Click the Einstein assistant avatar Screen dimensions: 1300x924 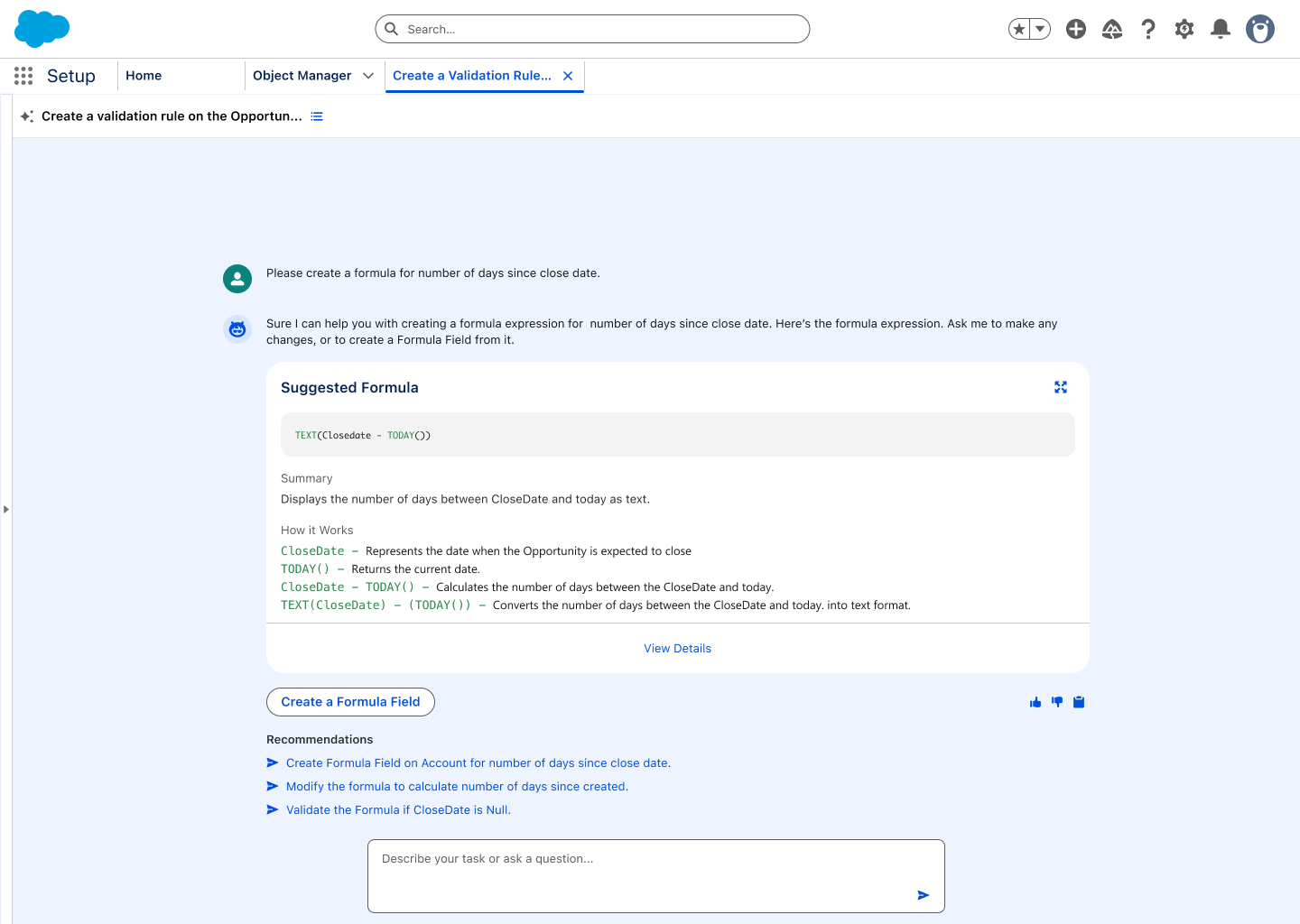[237, 329]
